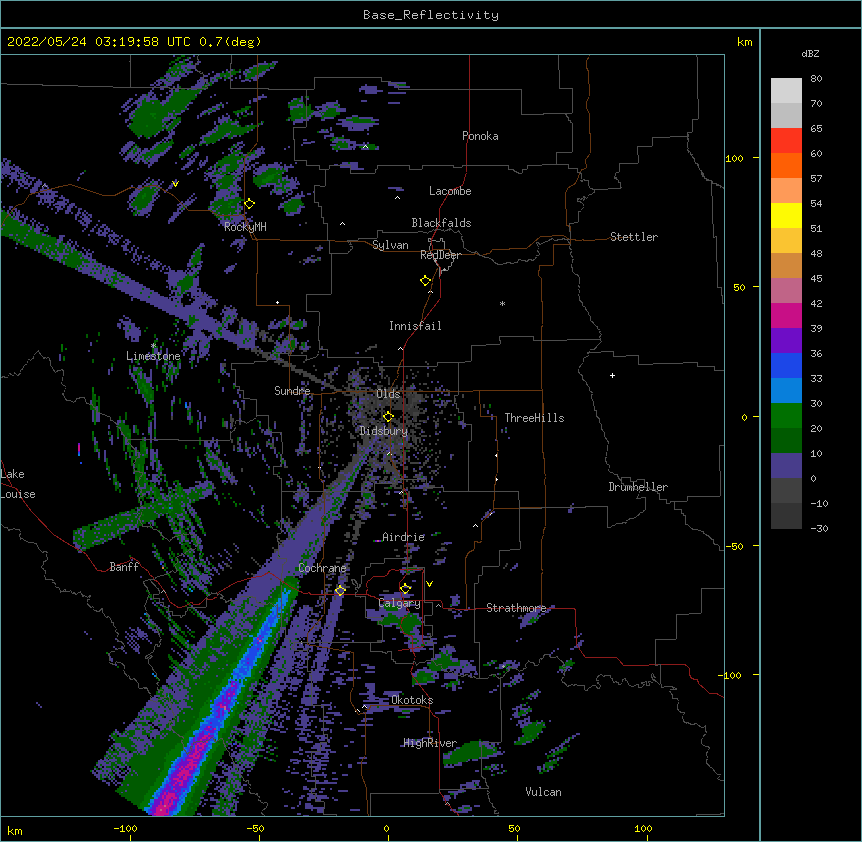Click the Olds label
This screenshot has height=842, width=862.
pos(388,394)
